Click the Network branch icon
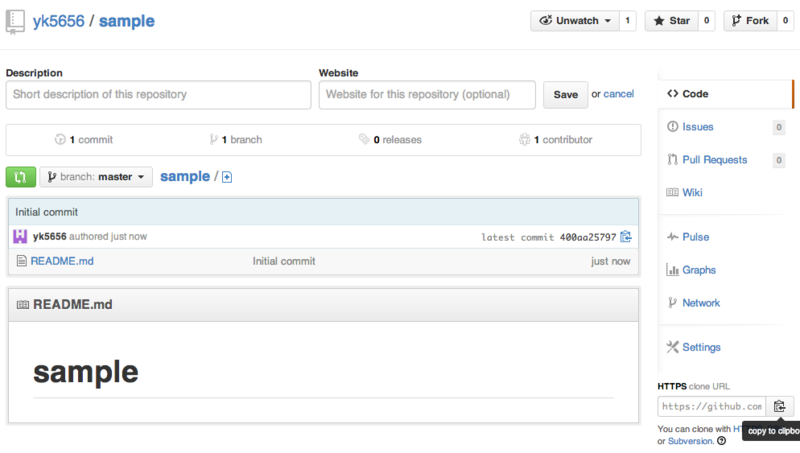This screenshot has height=453, width=800. click(x=672, y=303)
